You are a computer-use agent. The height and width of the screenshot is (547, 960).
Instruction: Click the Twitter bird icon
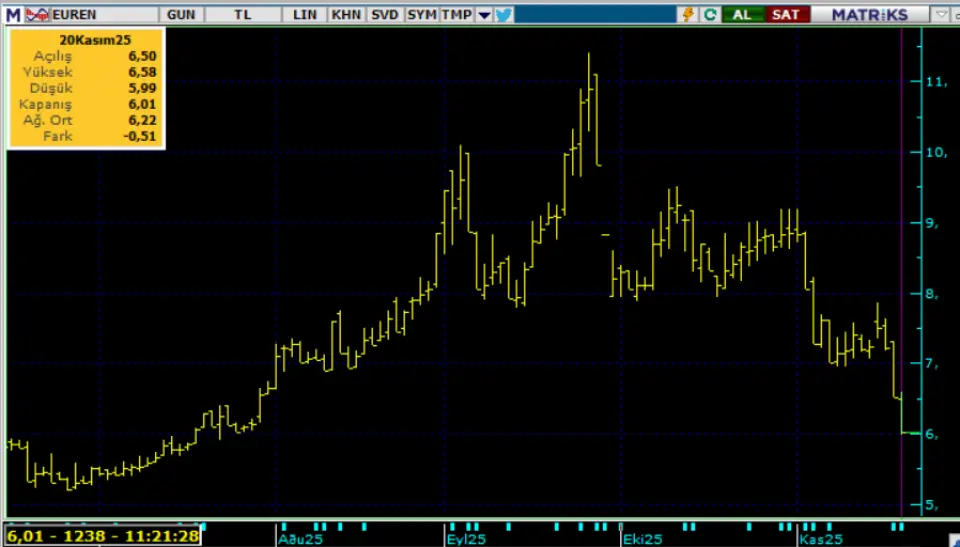pyautogui.click(x=504, y=15)
